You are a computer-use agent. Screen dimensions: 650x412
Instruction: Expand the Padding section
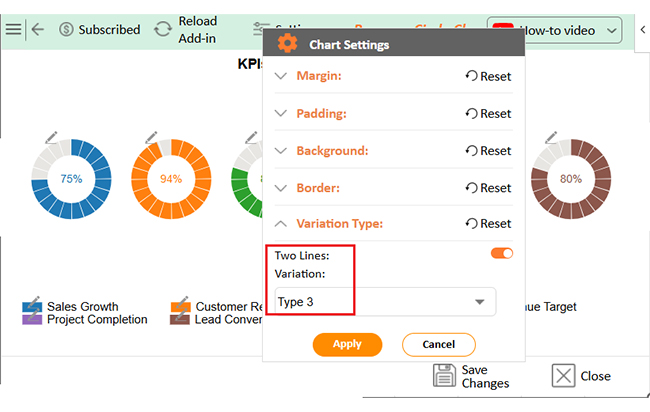(x=282, y=113)
